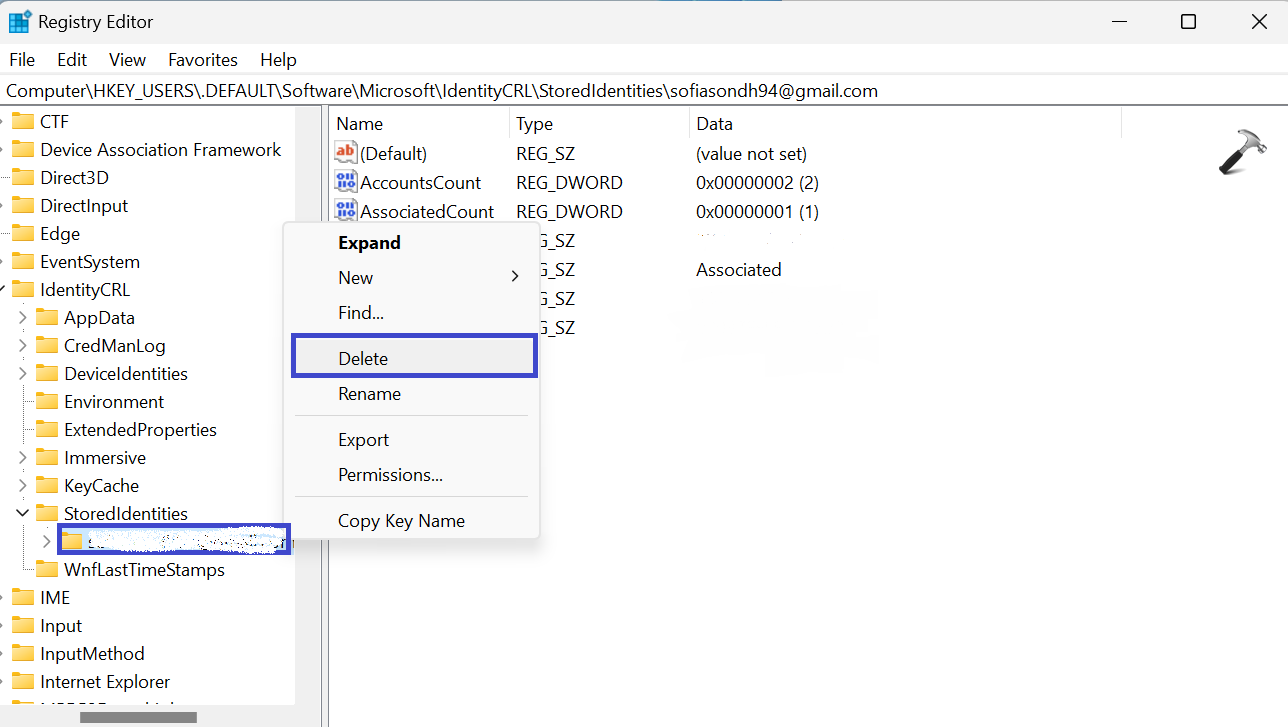1288x727 pixels.
Task: Click the DeviceIdentities folder icon
Action: (47, 373)
